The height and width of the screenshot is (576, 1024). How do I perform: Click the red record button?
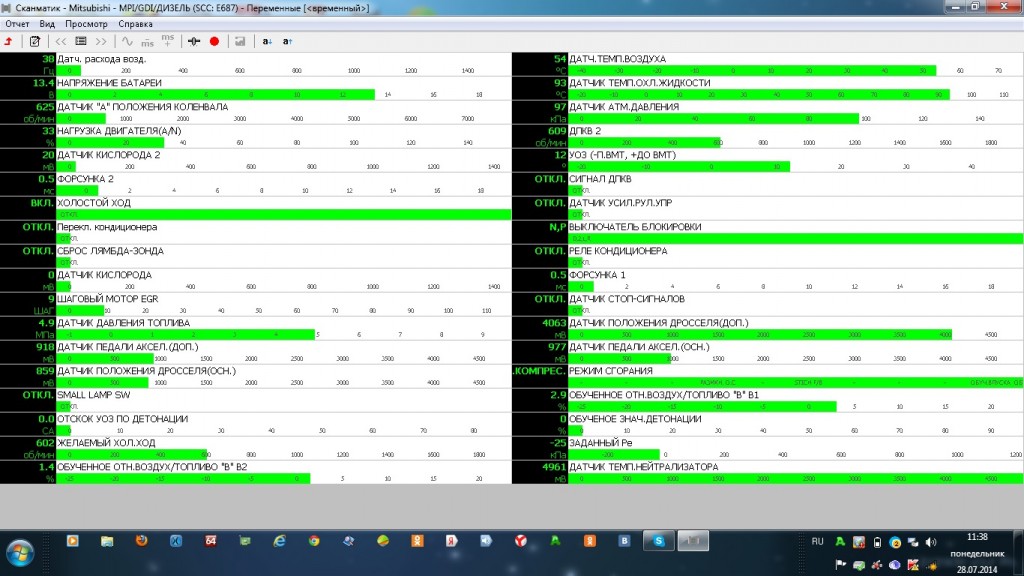(x=214, y=41)
